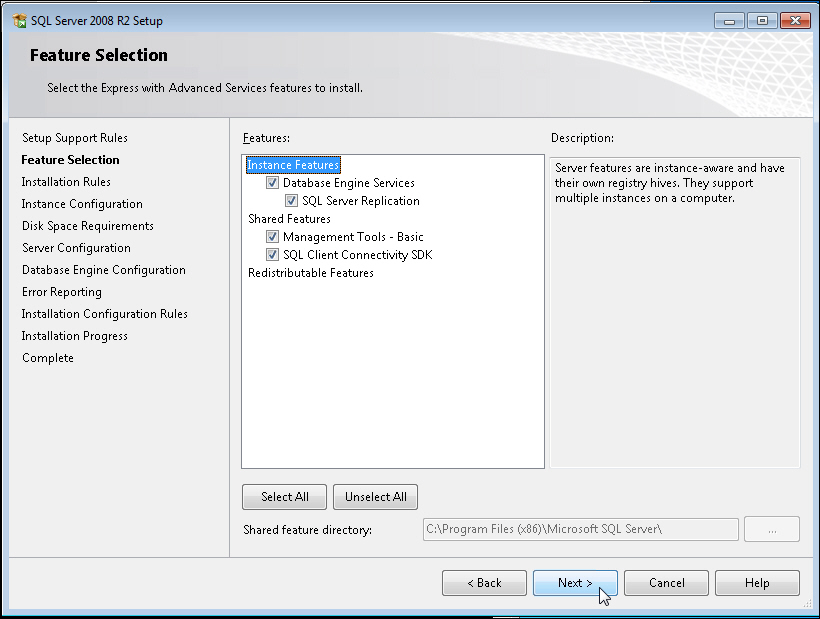Uncheck the SQL Server Replication checkbox
Image resolution: width=820 pixels, height=619 pixels.
click(x=291, y=201)
